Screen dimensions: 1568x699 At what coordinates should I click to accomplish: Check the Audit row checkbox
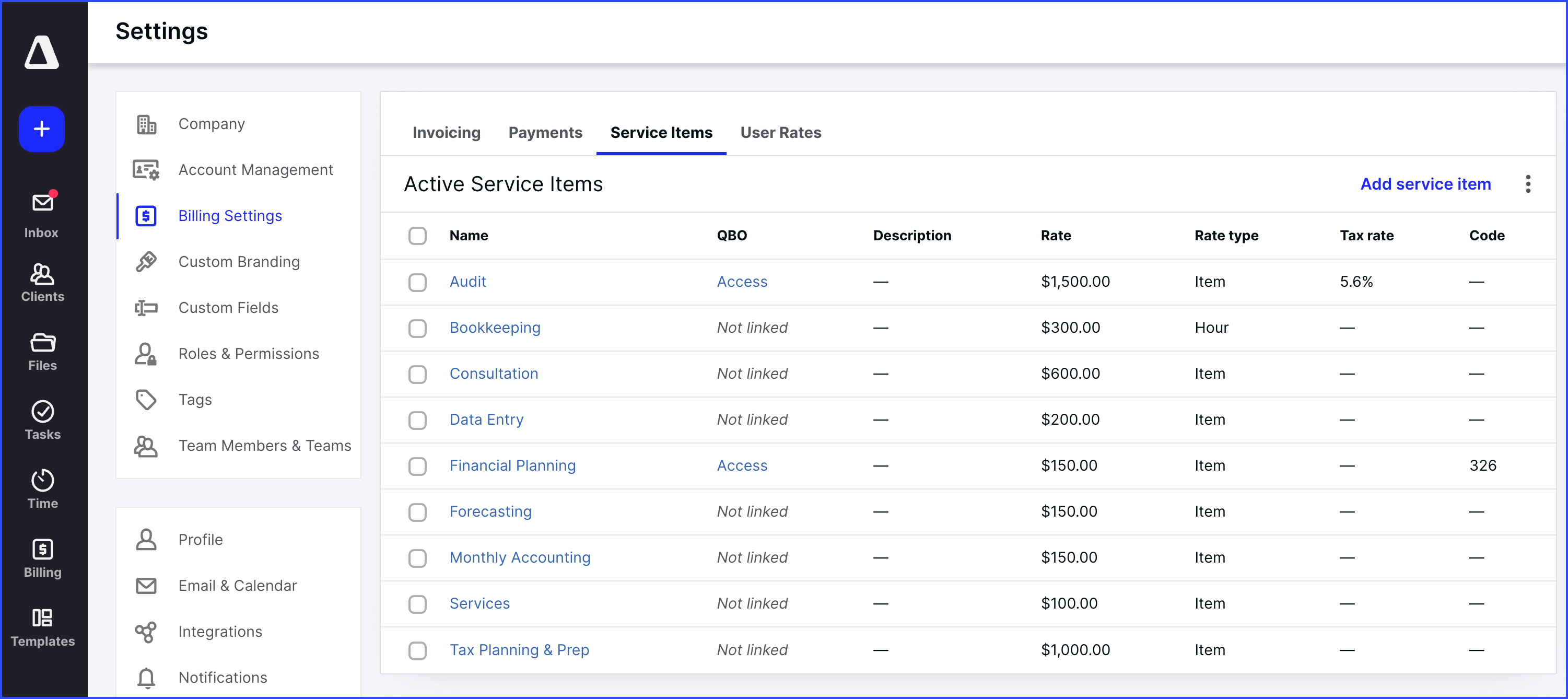pos(417,282)
